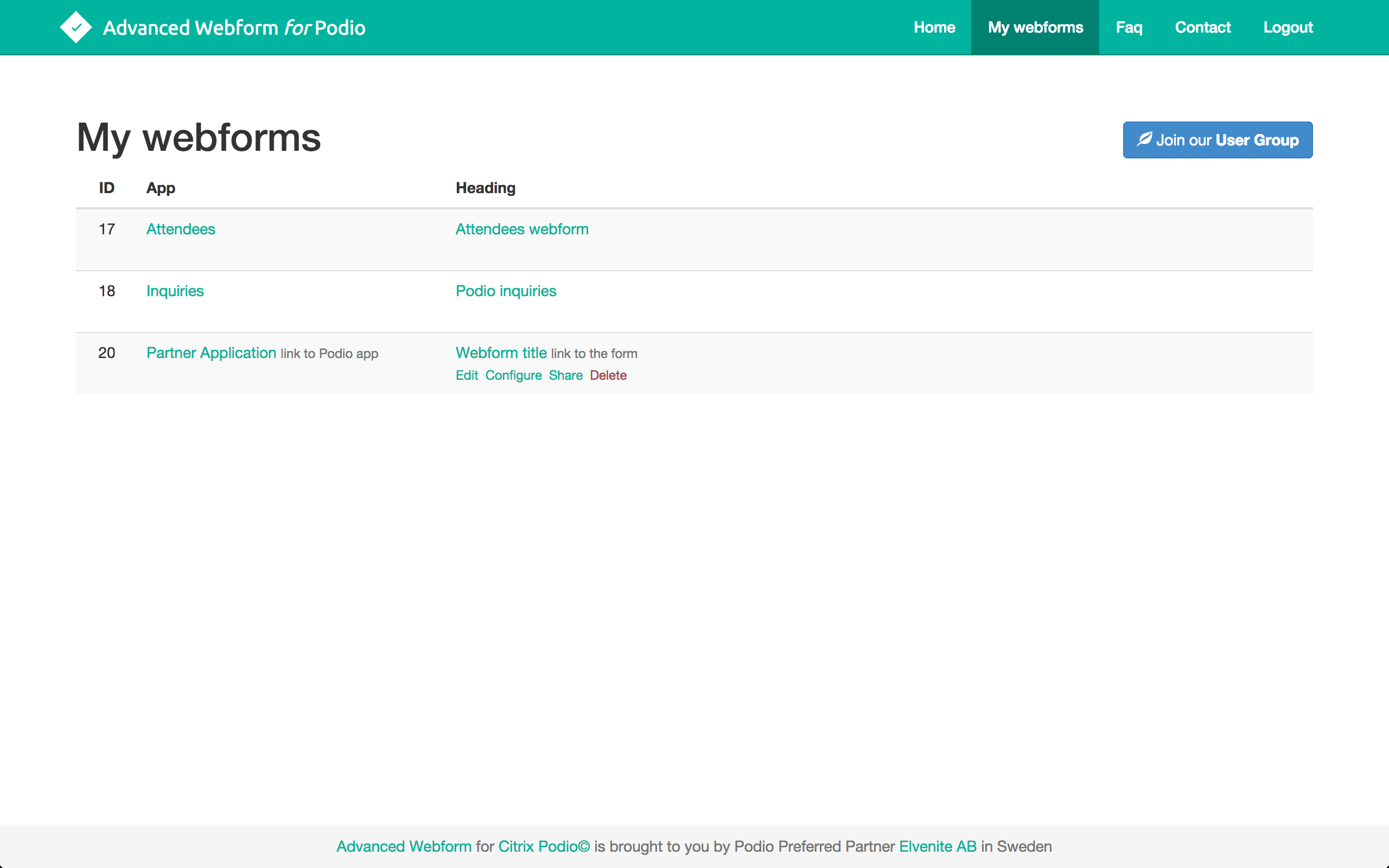Visit the Elvenite AB footer link

[x=937, y=846]
